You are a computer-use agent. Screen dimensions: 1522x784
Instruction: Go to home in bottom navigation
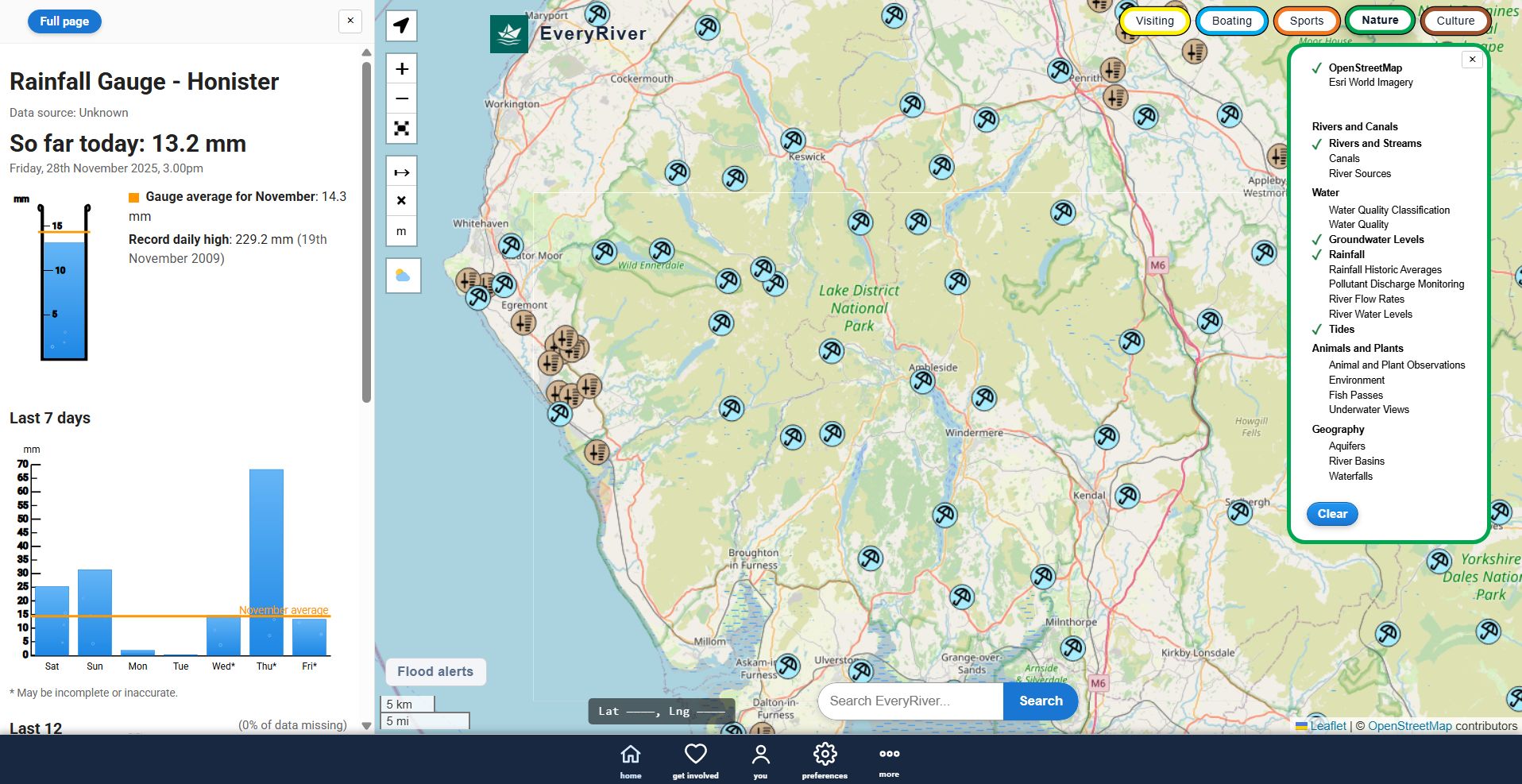tap(631, 760)
